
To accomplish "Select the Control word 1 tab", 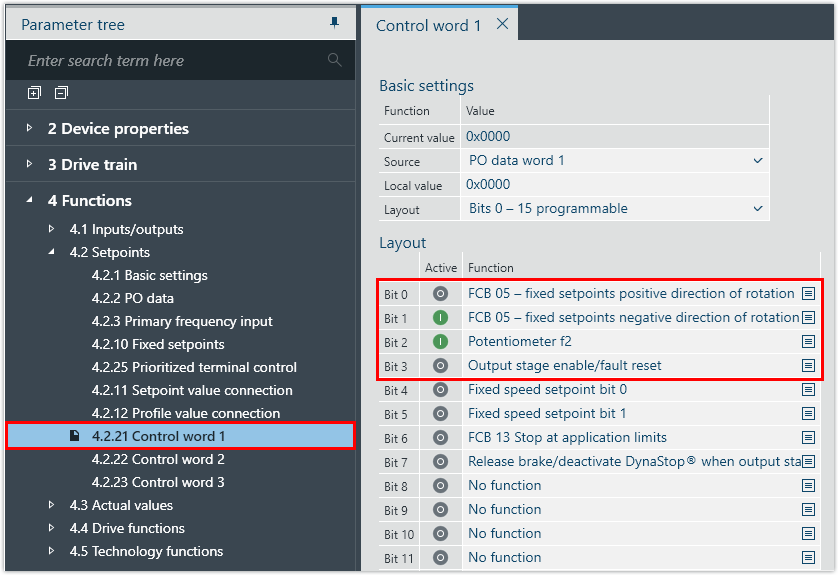I will tap(428, 26).
